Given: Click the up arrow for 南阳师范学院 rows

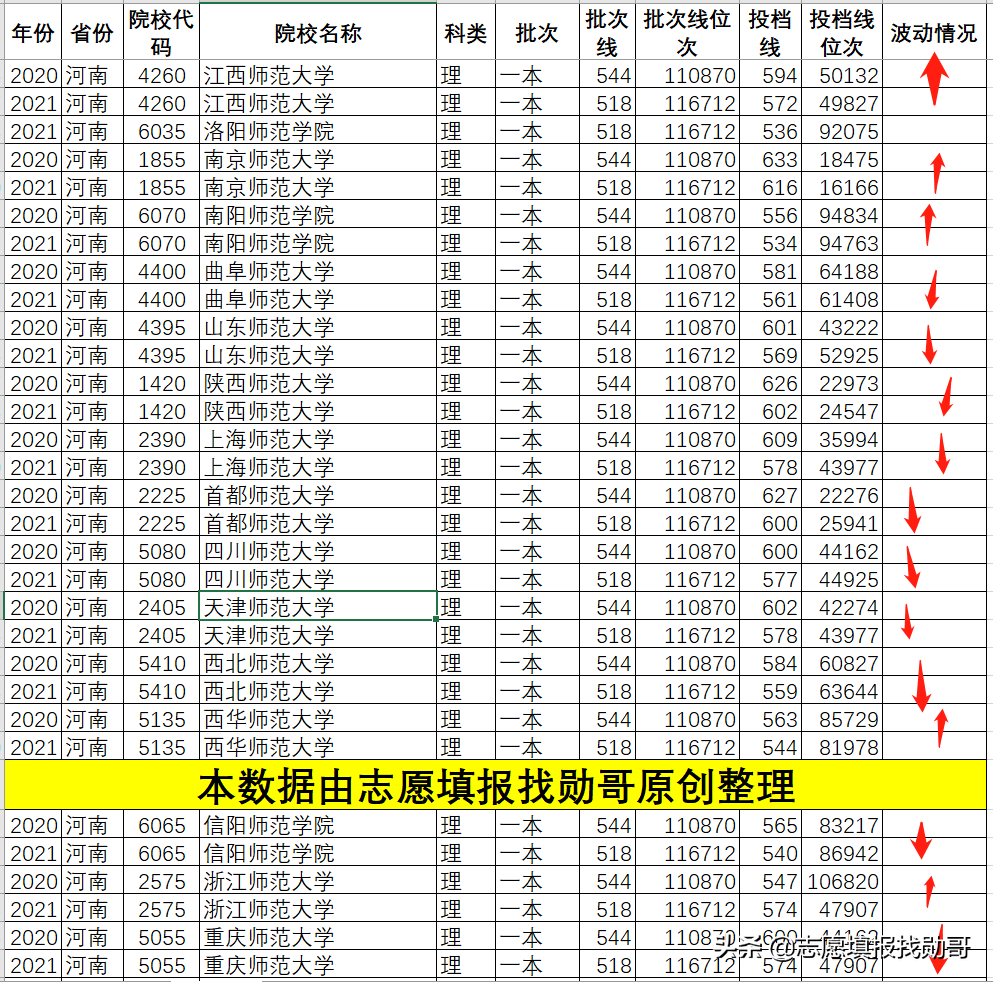Looking at the screenshot, I should 930,227.
